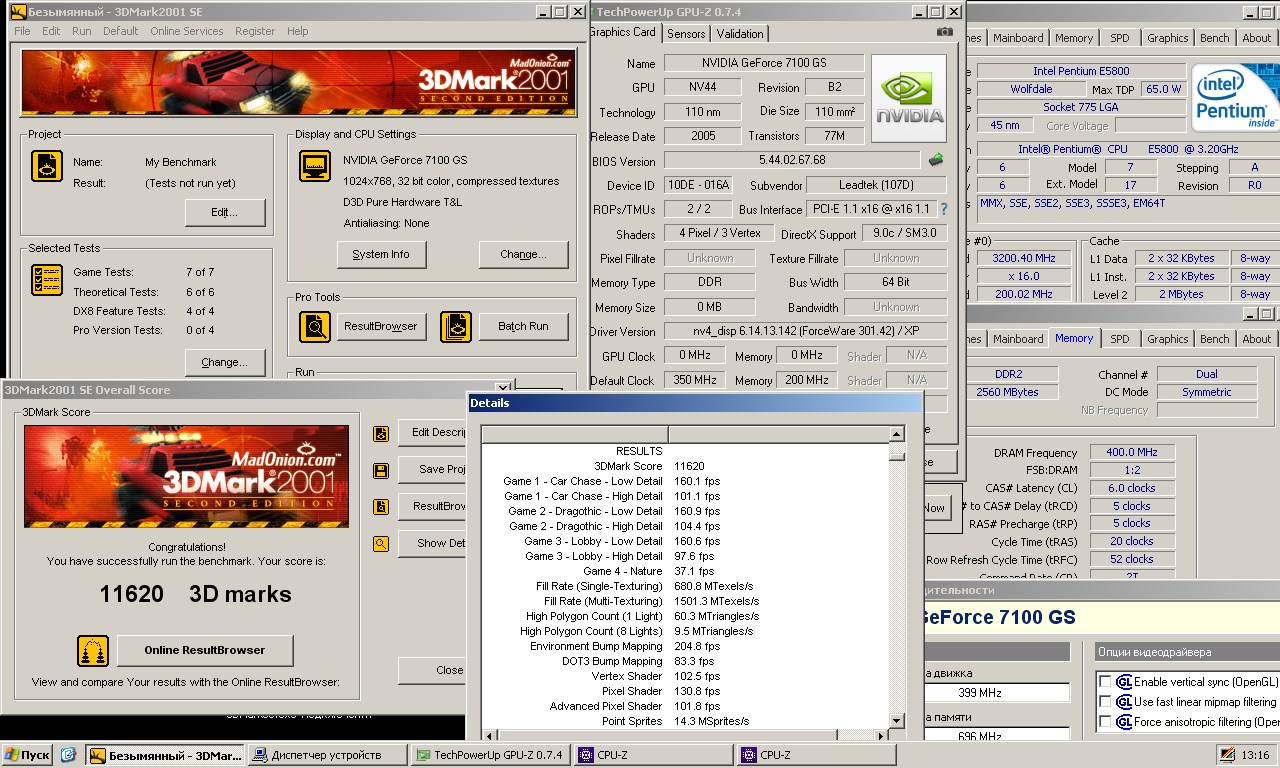Open the Default menu in 3DMark2001

(x=121, y=31)
